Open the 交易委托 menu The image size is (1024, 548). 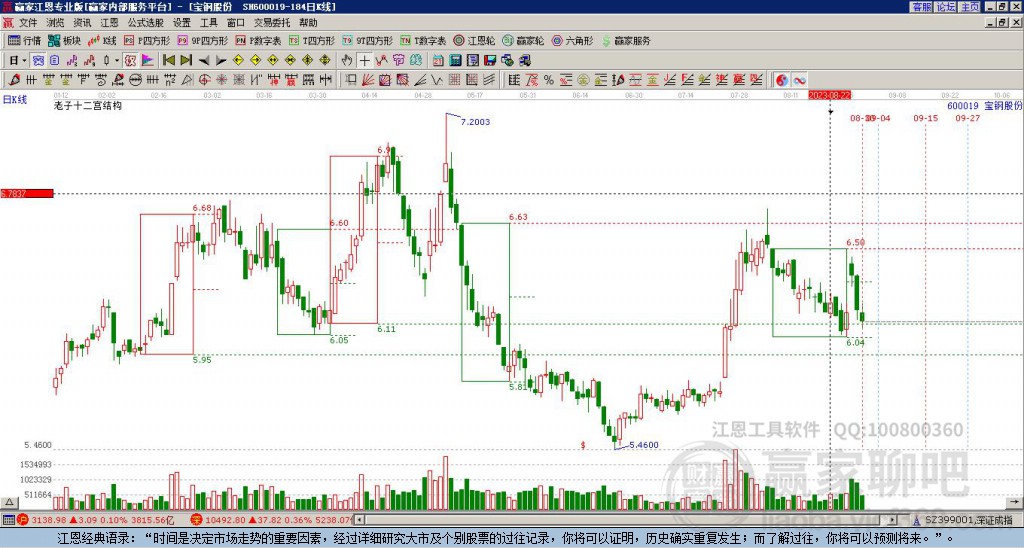[272, 23]
